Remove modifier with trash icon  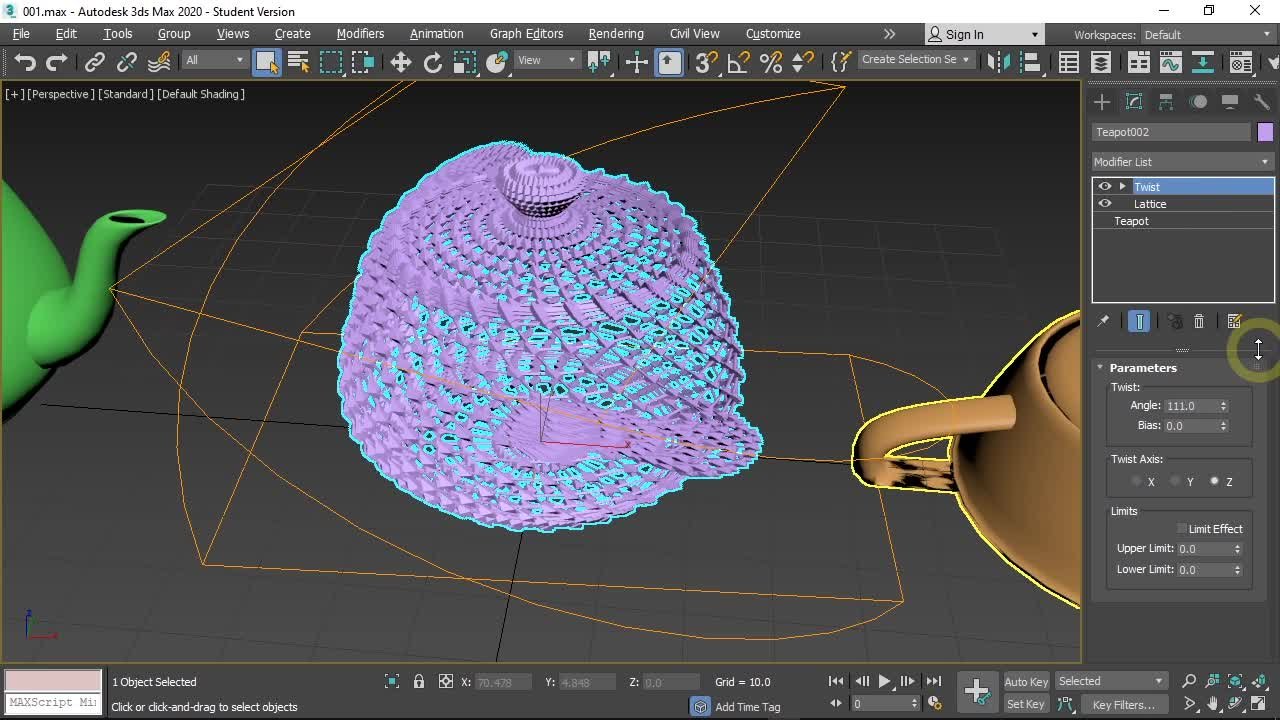(x=1199, y=321)
